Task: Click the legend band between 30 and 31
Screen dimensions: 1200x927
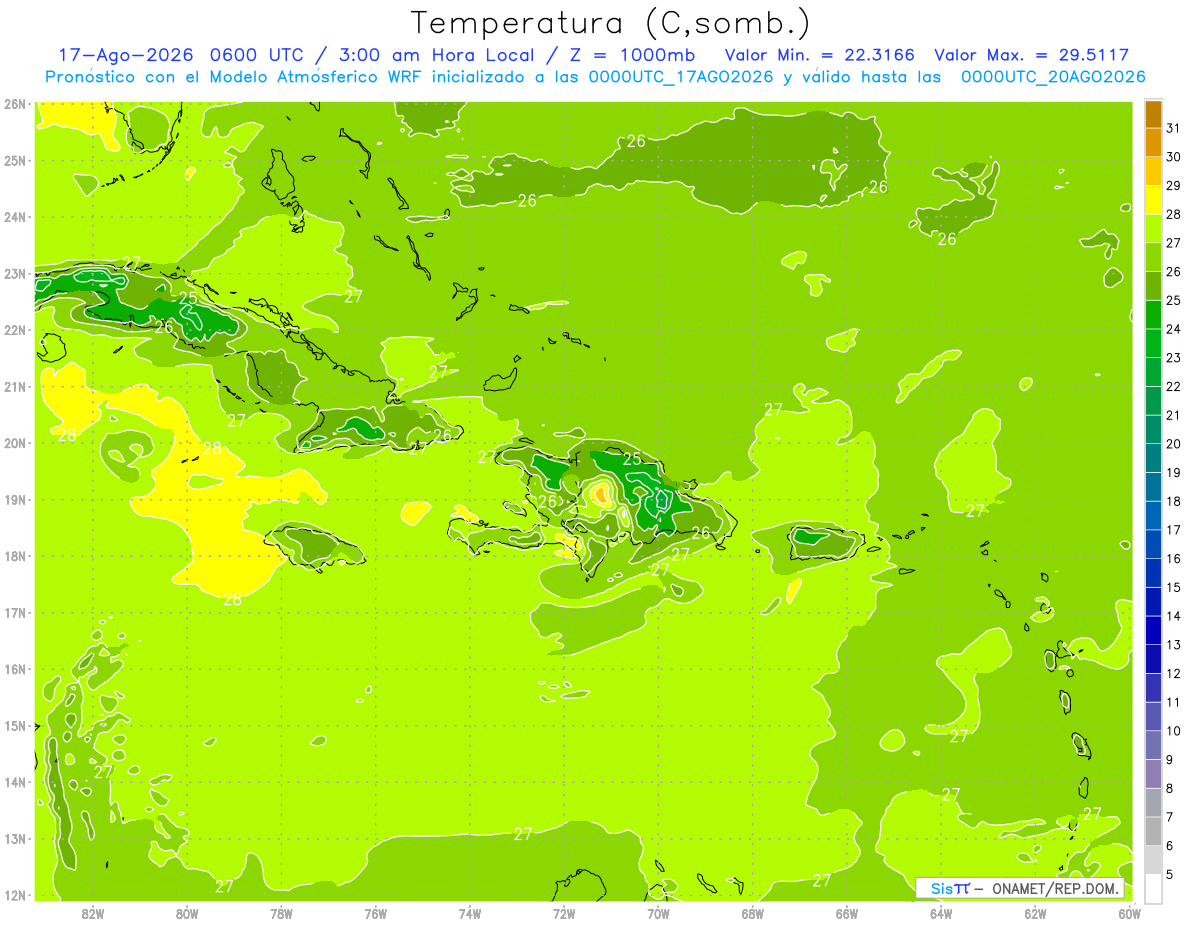Action: [1153, 143]
